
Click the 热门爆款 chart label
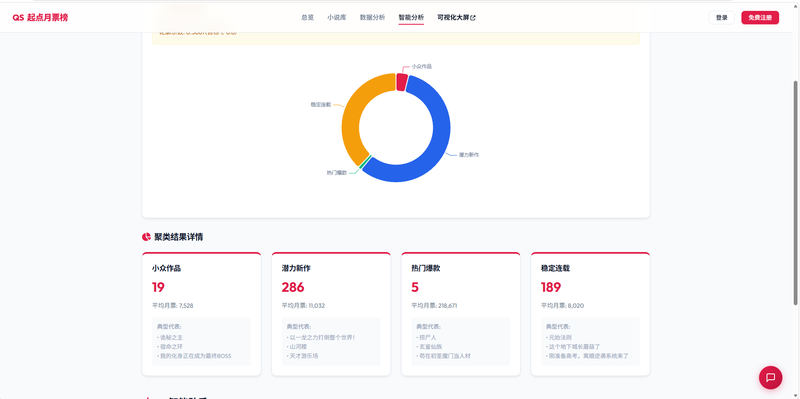pyautogui.click(x=337, y=172)
